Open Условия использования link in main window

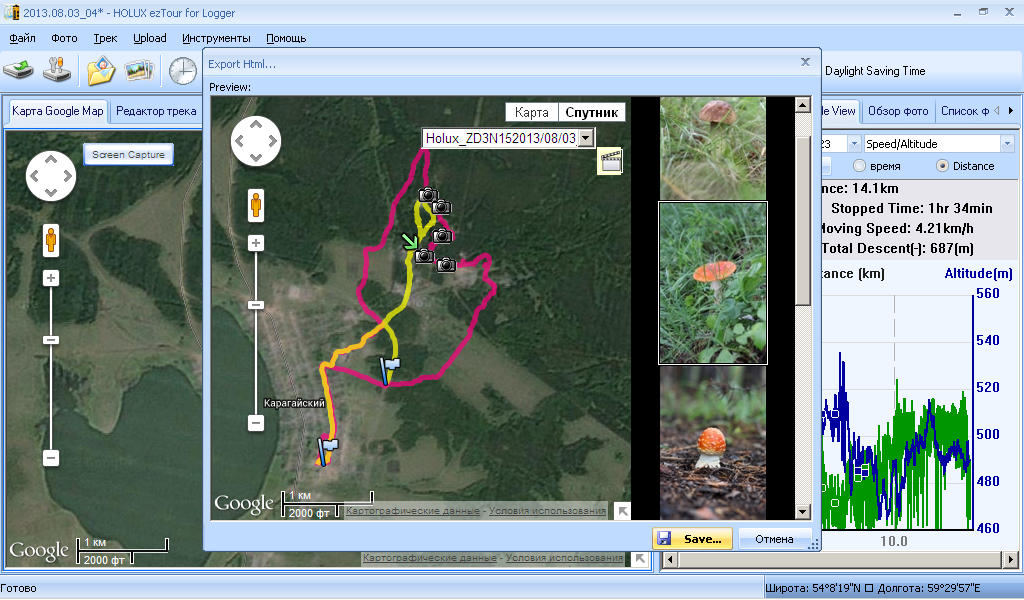click(x=564, y=558)
